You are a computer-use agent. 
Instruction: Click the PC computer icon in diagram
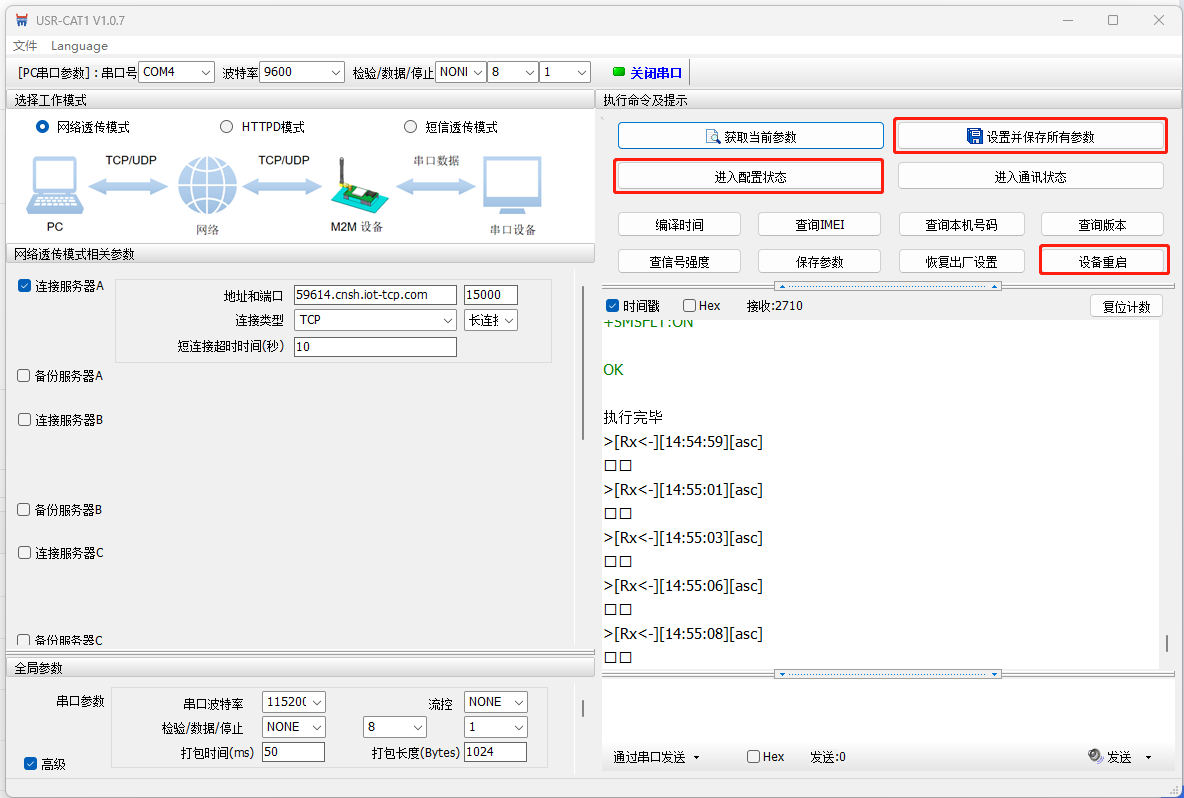coord(54,187)
